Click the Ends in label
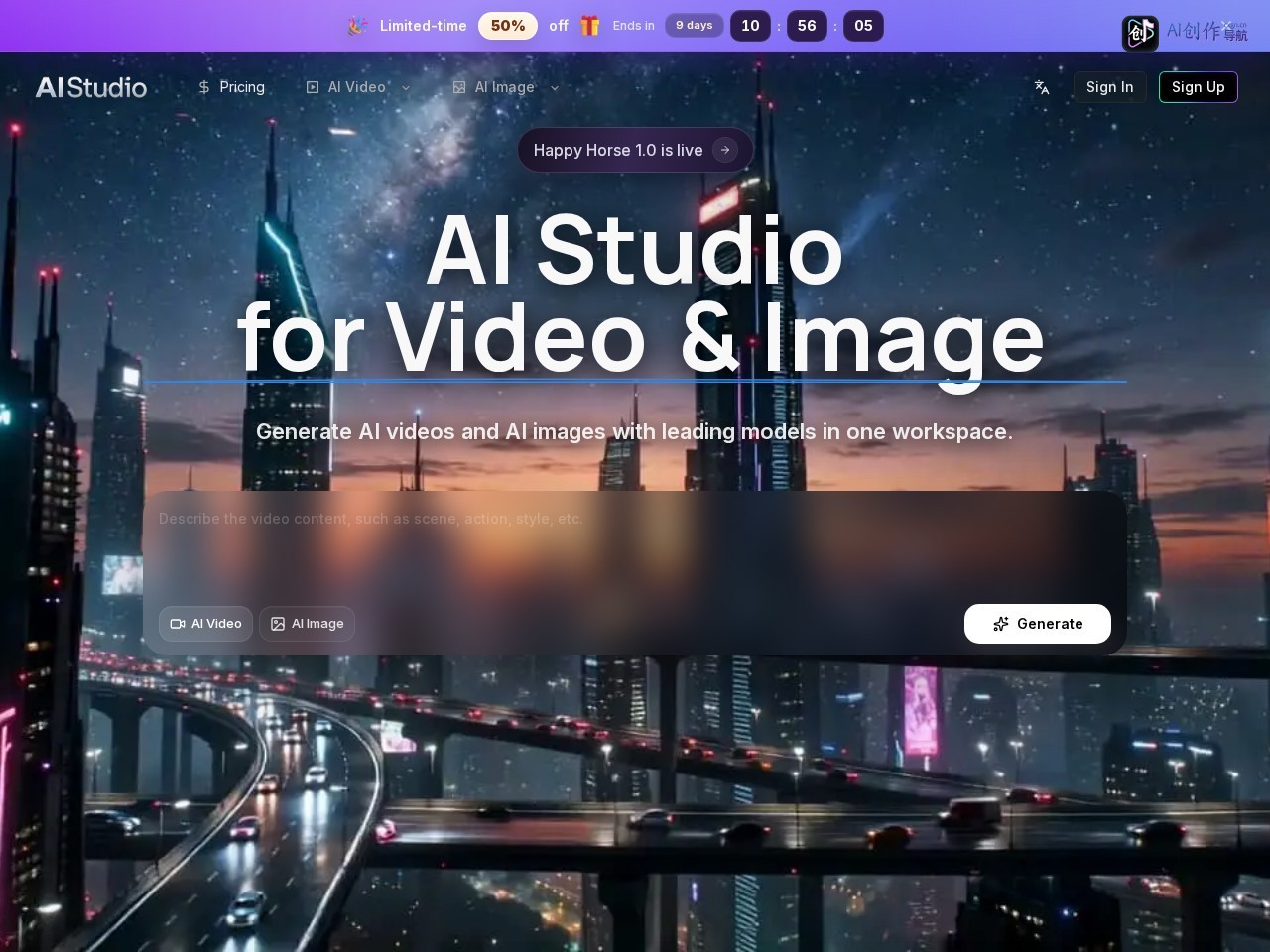Image resolution: width=1270 pixels, height=952 pixels. tap(634, 26)
